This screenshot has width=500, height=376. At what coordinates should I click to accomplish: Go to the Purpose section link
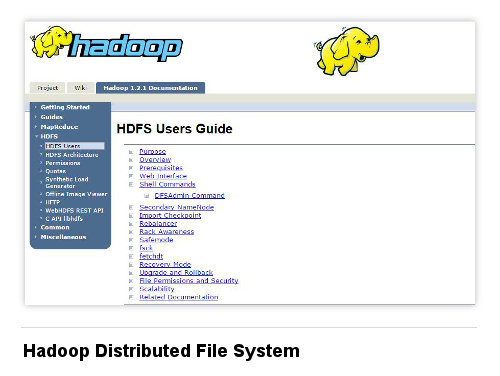[153, 152]
